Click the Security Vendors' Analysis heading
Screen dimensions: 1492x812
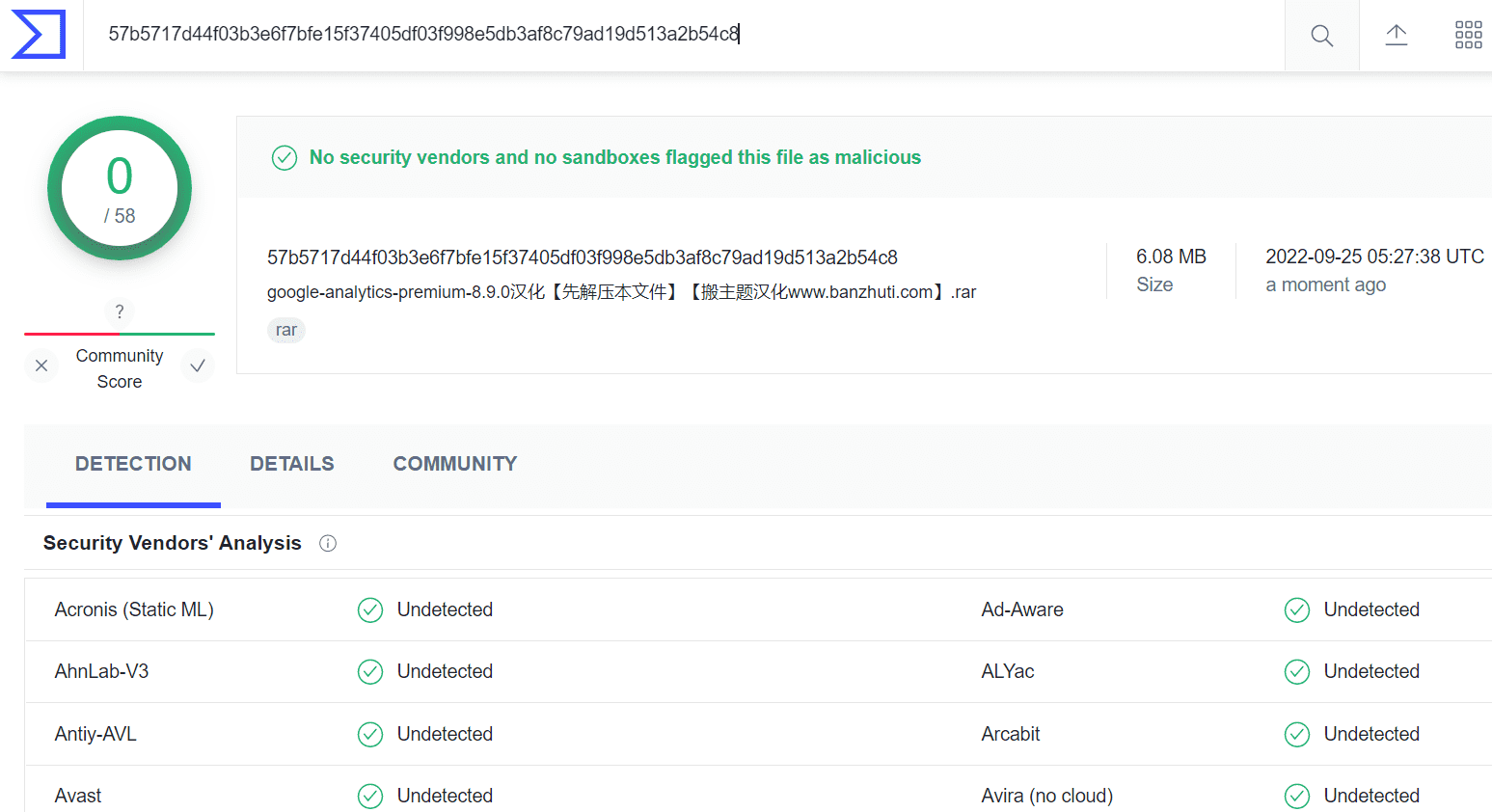click(x=173, y=543)
